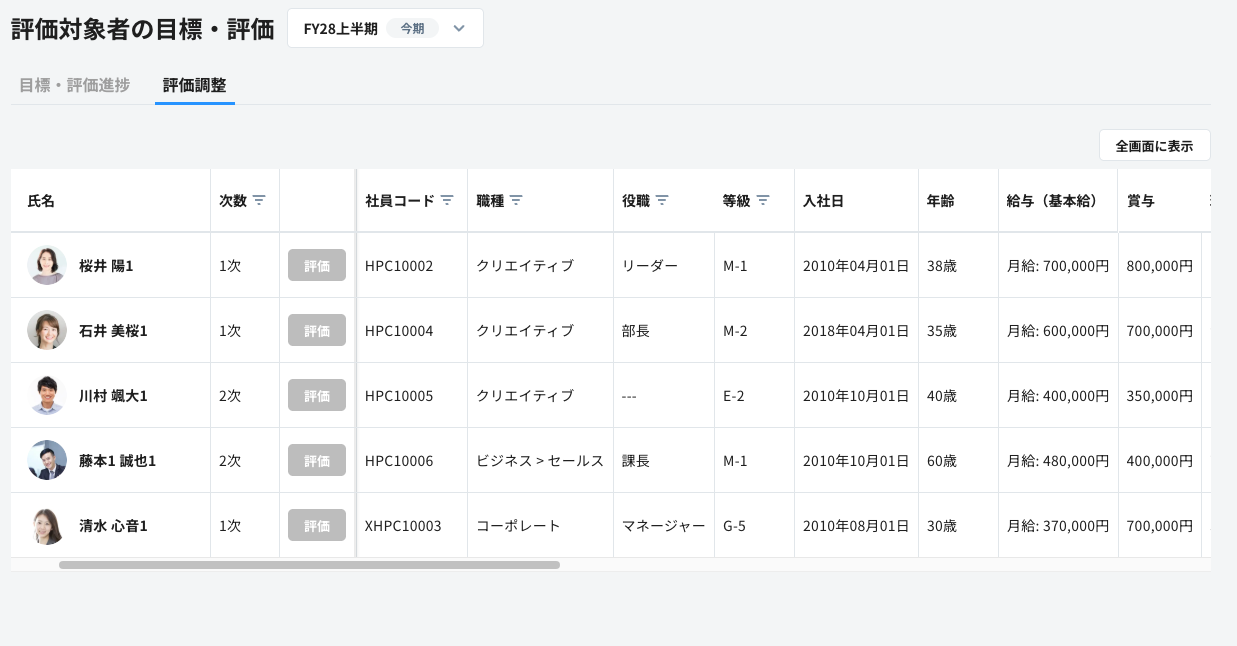1237x646 pixels.
Task: Click the 全画面に表示 button
Action: (1154, 145)
